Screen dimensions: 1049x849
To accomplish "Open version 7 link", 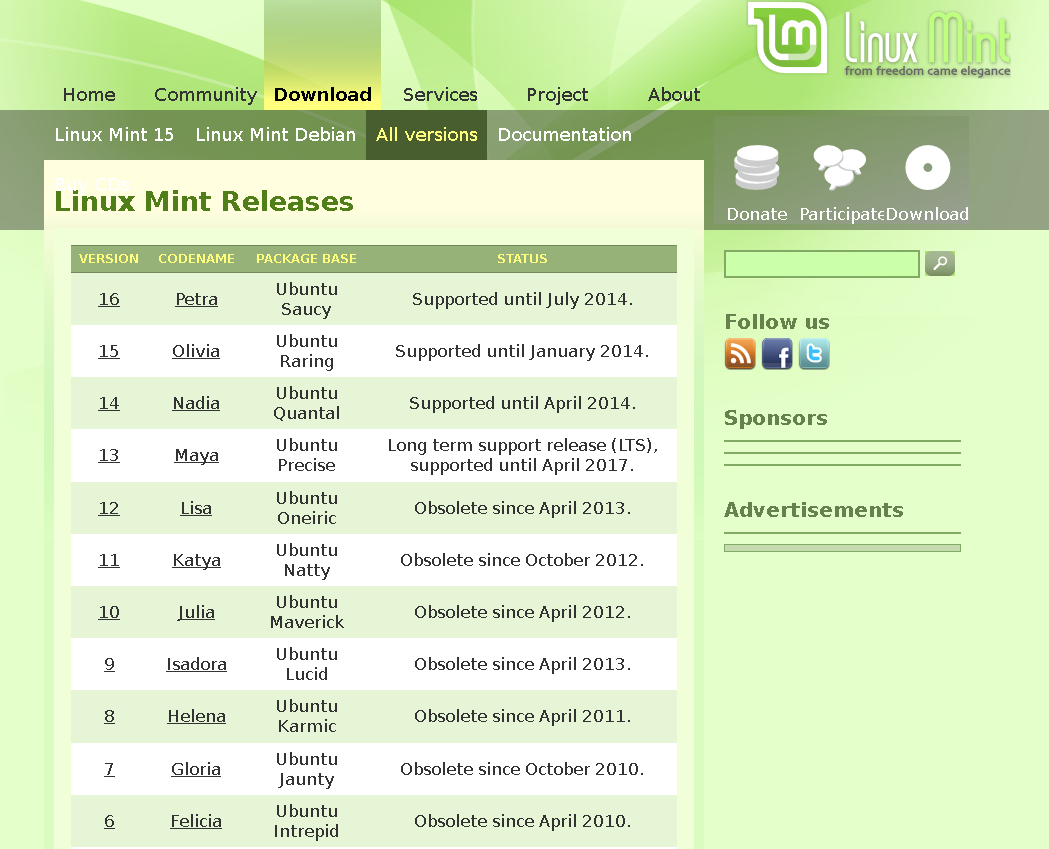I will click(x=109, y=769).
